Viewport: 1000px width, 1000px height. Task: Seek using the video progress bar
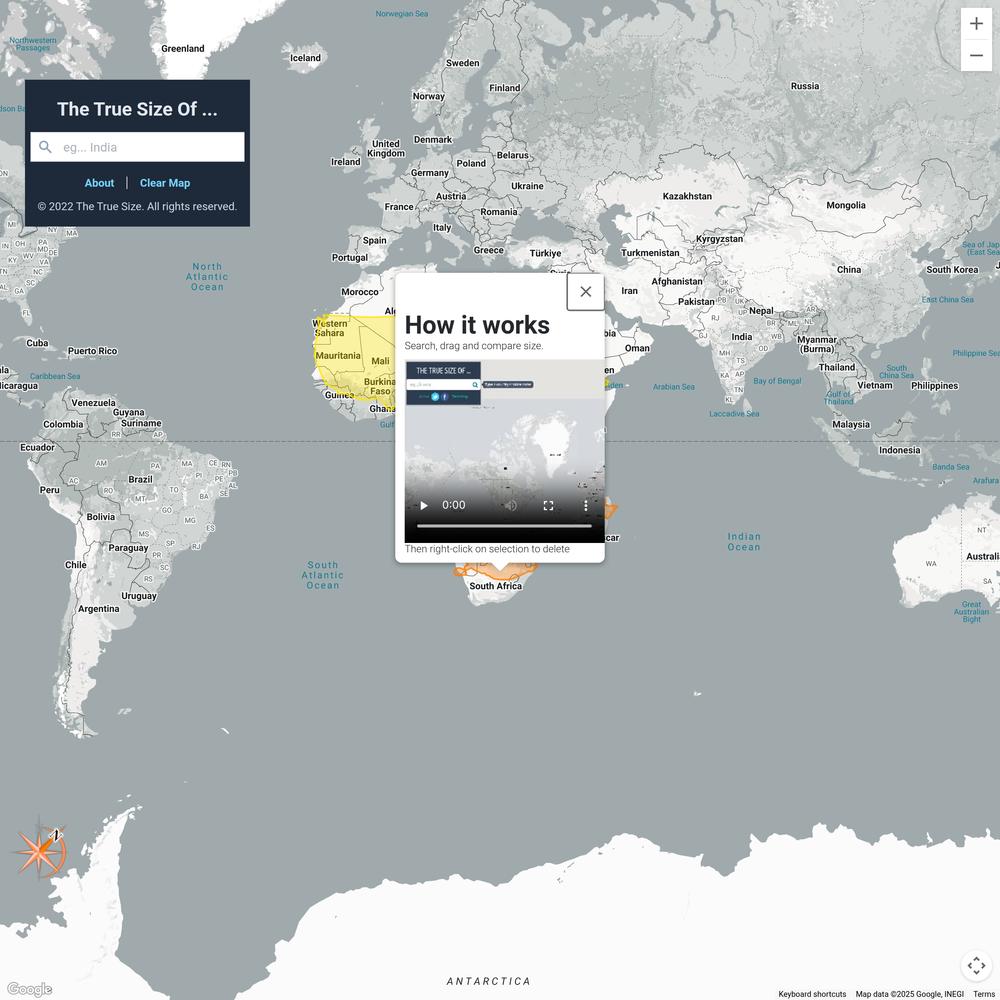504,526
